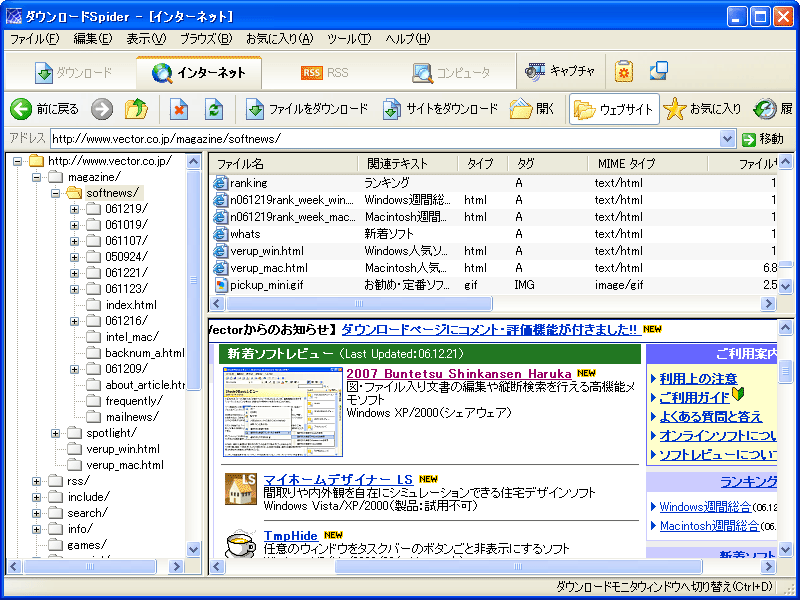The width and height of the screenshot is (800, 600).
Task: Open the よくある質問と答え link
Action: (x=710, y=417)
